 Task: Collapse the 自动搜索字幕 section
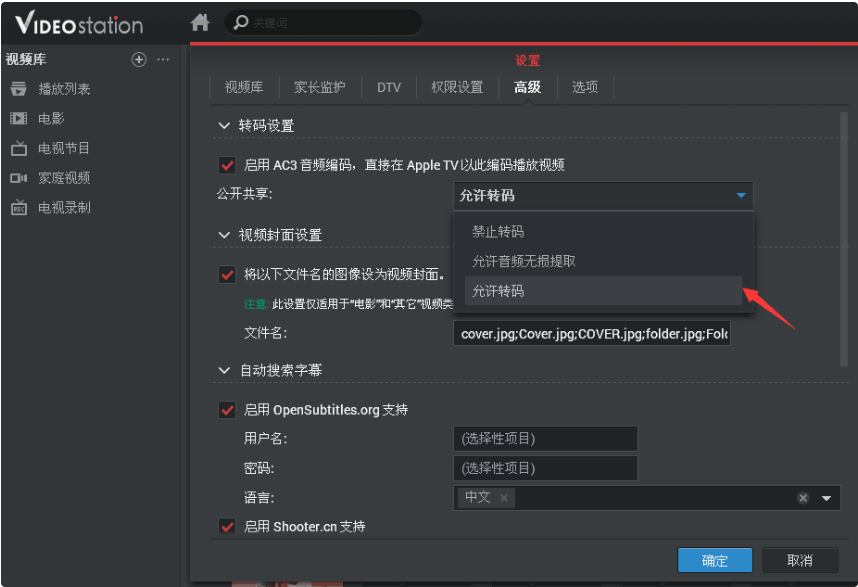coord(224,370)
